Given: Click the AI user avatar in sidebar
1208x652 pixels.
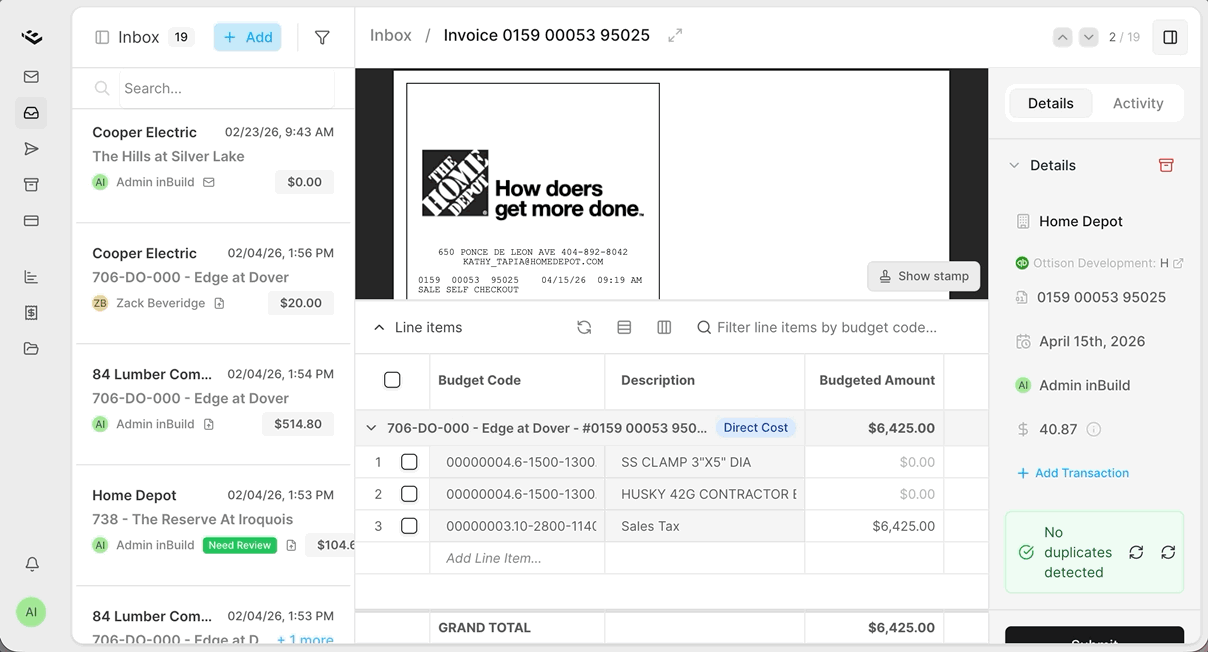Looking at the screenshot, I should pyautogui.click(x=32, y=612).
